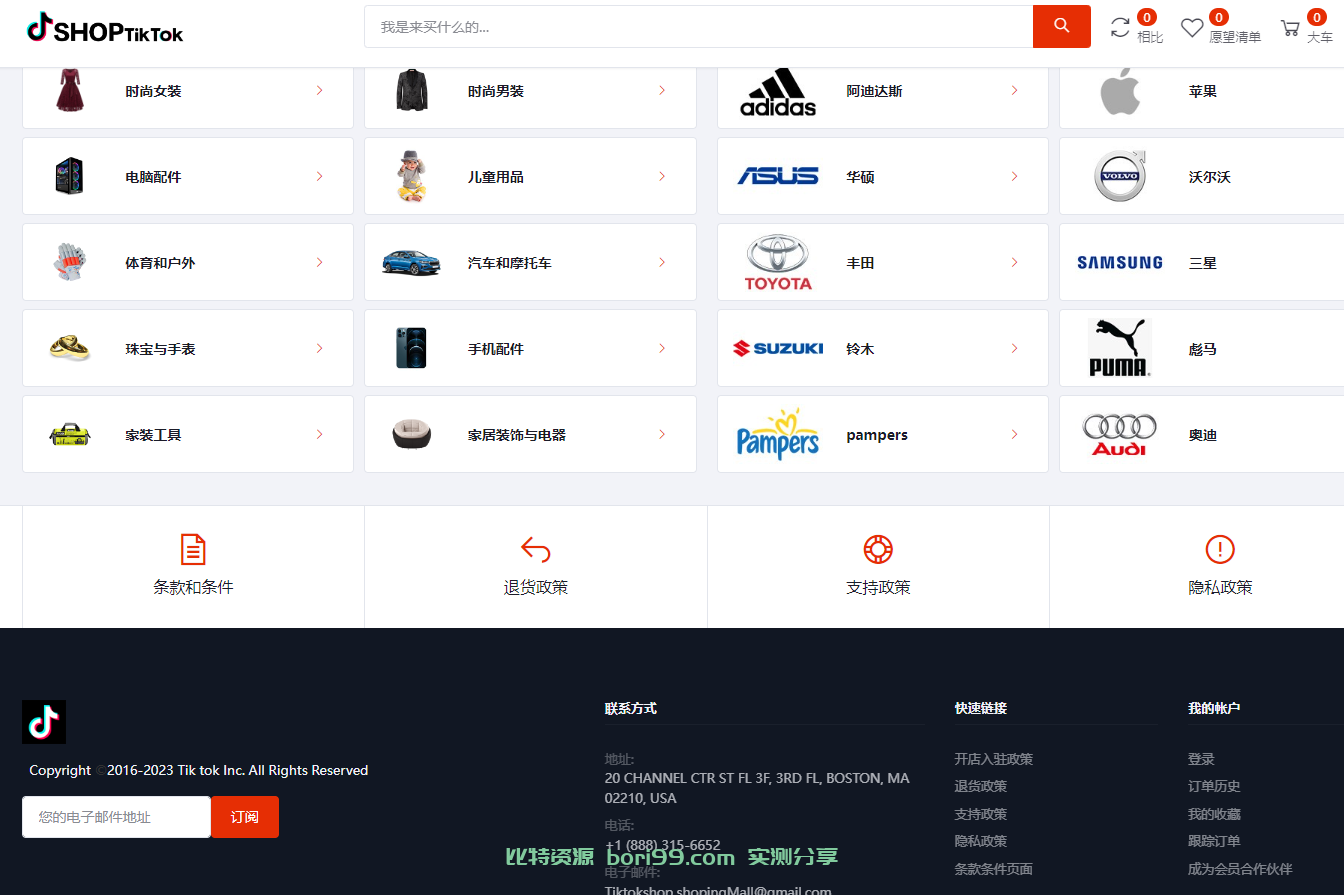Click the 铃木 brand arrow
The height and width of the screenshot is (895, 1344).
pos(1014,348)
